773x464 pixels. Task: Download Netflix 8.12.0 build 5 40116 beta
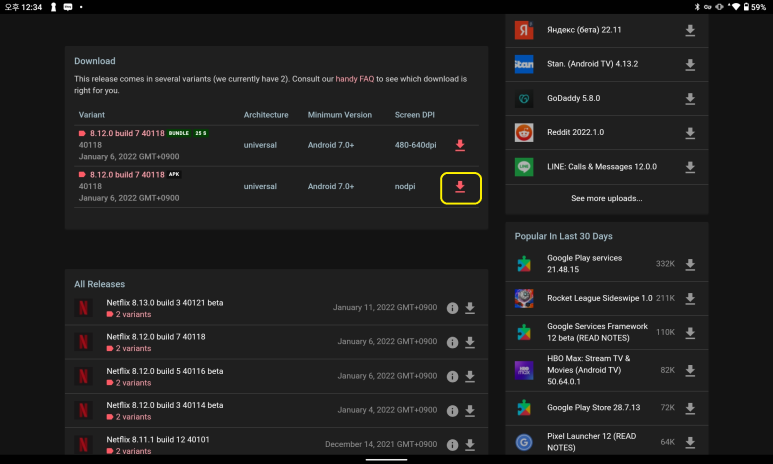pos(470,376)
